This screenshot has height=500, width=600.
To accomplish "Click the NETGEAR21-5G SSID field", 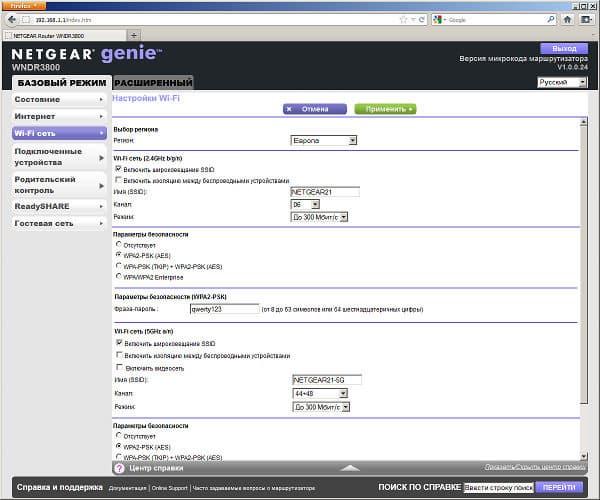I will click(327, 380).
